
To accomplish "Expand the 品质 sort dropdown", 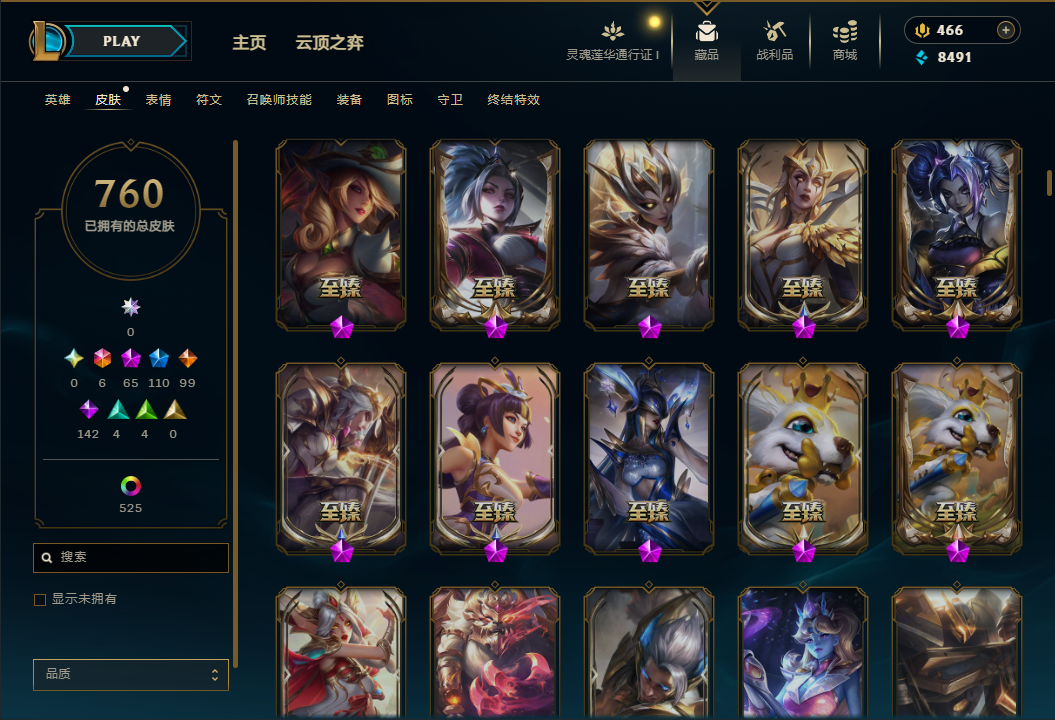I will (x=131, y=674).
